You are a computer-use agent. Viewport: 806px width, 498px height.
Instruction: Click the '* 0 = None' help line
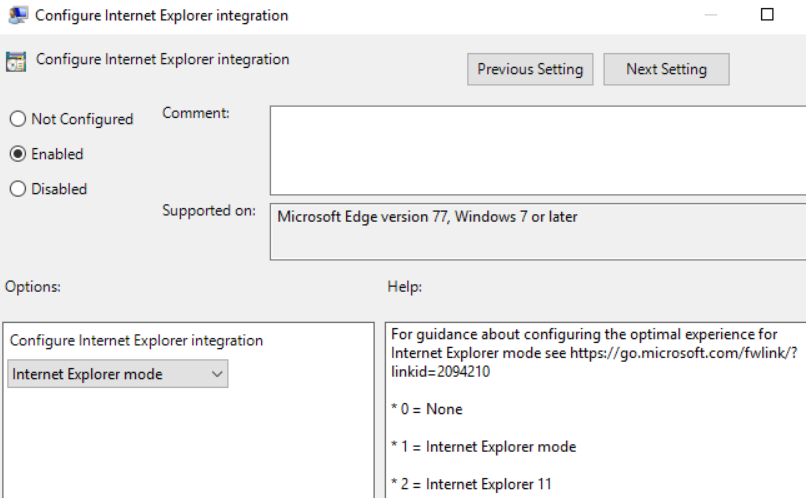click(427, 409)
